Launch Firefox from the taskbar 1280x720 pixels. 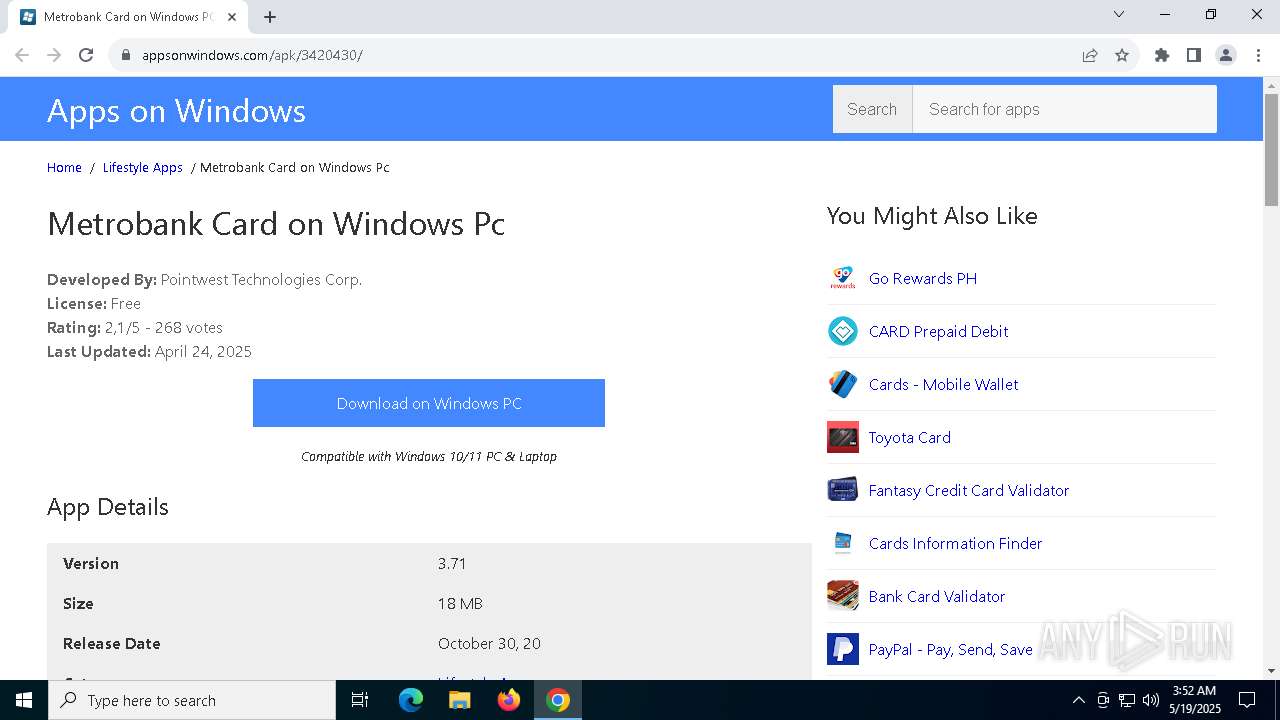point(509,700)
